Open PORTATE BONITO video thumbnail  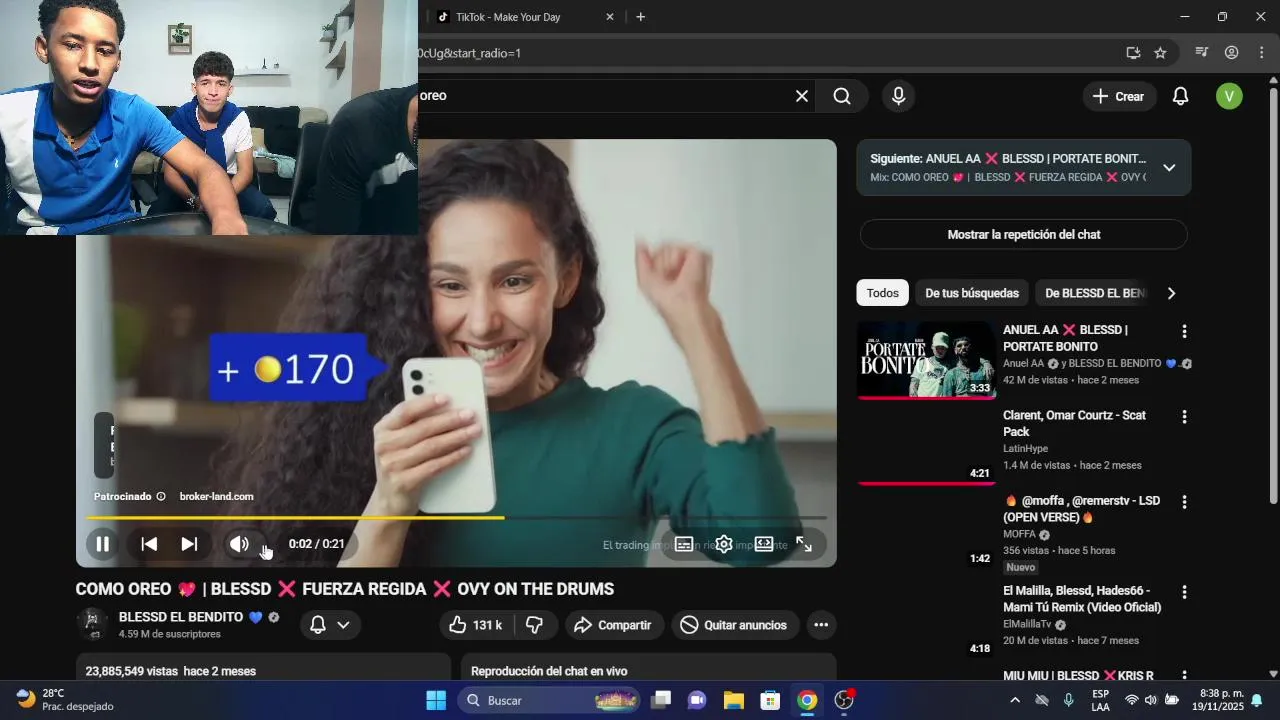tap(926, 360)
